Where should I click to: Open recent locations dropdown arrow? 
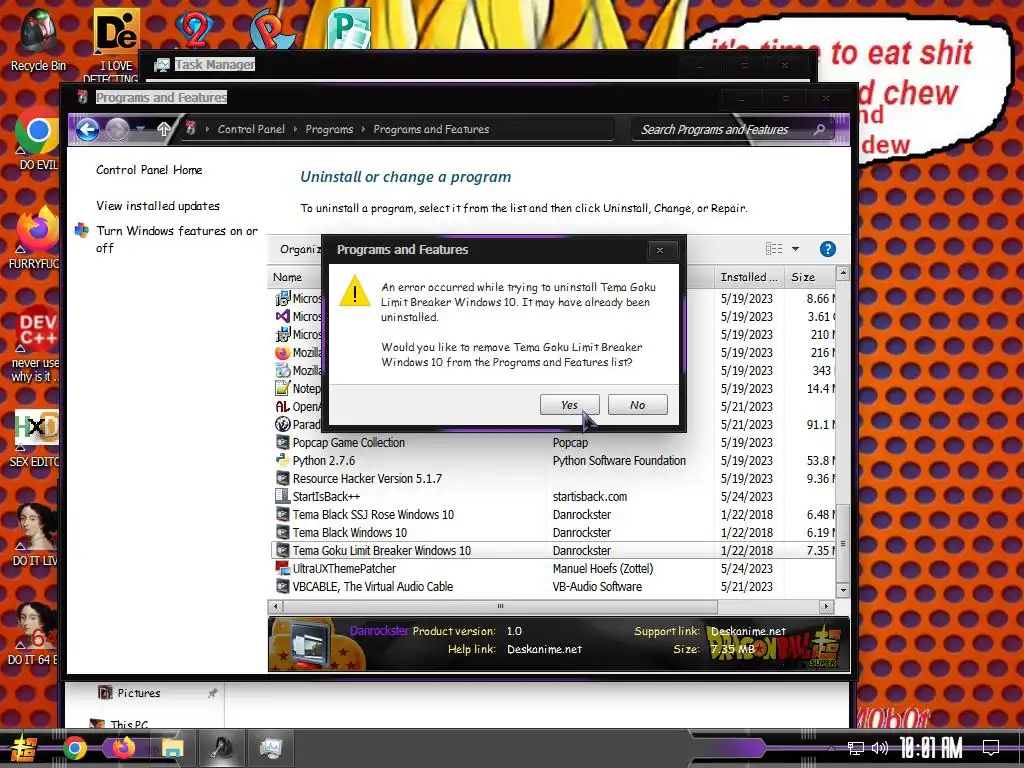tap(140, 129)
